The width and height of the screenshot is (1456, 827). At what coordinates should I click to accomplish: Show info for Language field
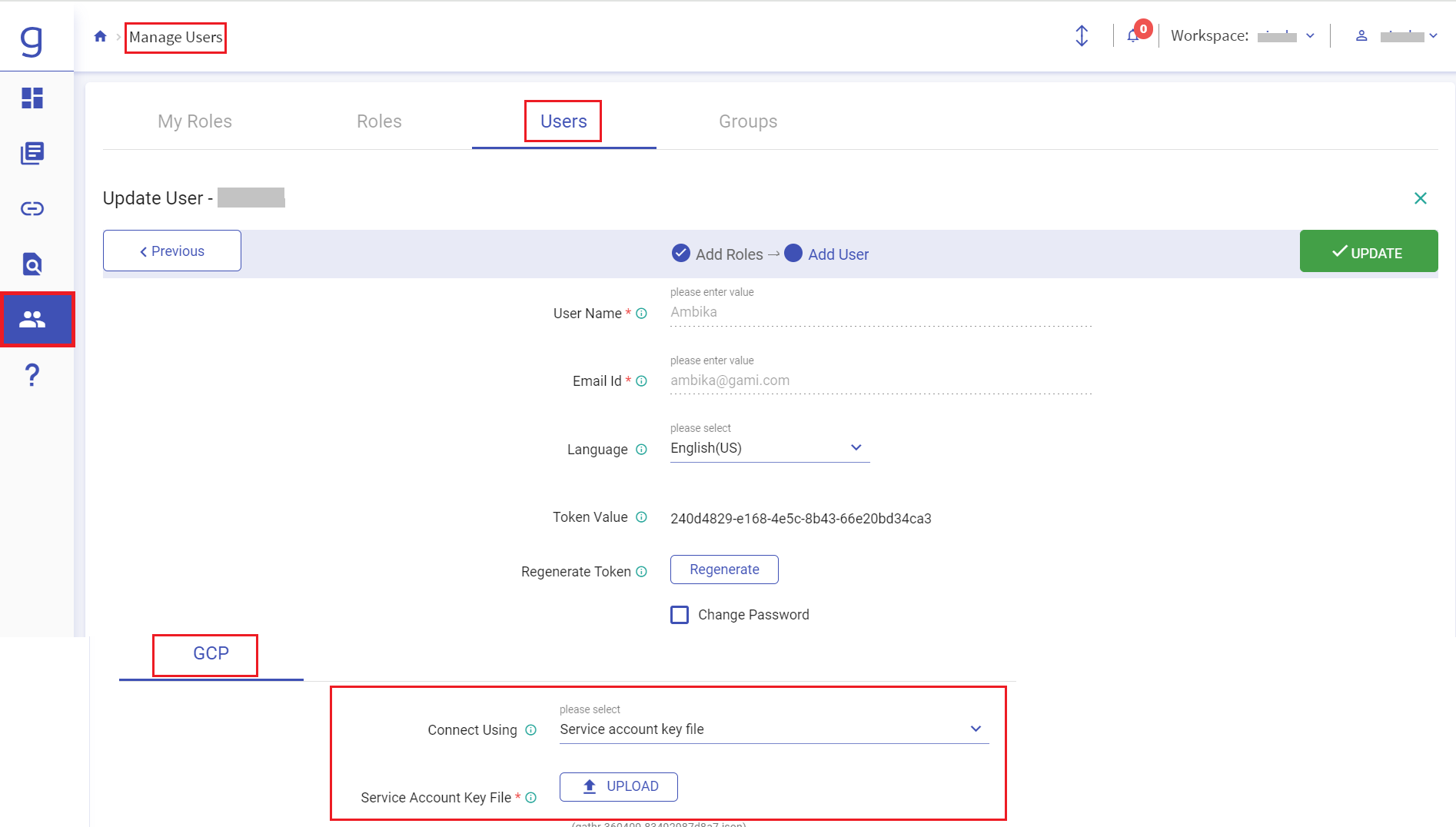(642, 450)
